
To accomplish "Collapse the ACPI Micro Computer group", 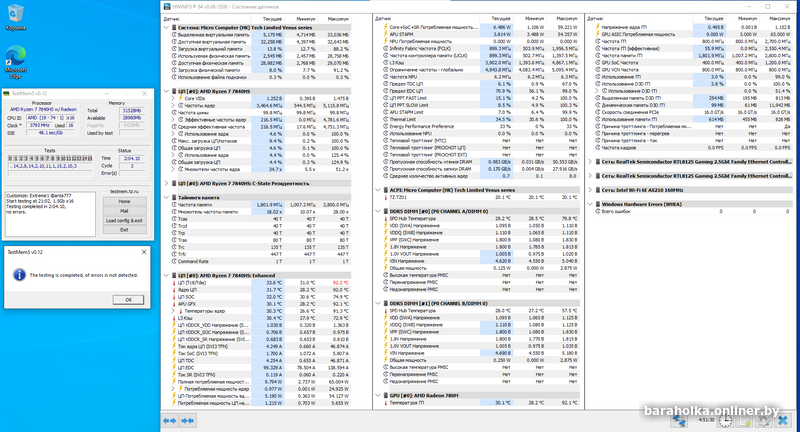I will [x=378, y=190].
